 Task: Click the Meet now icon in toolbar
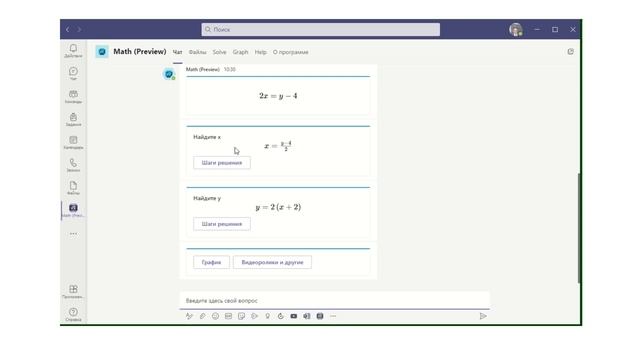[x=254, y=316]
